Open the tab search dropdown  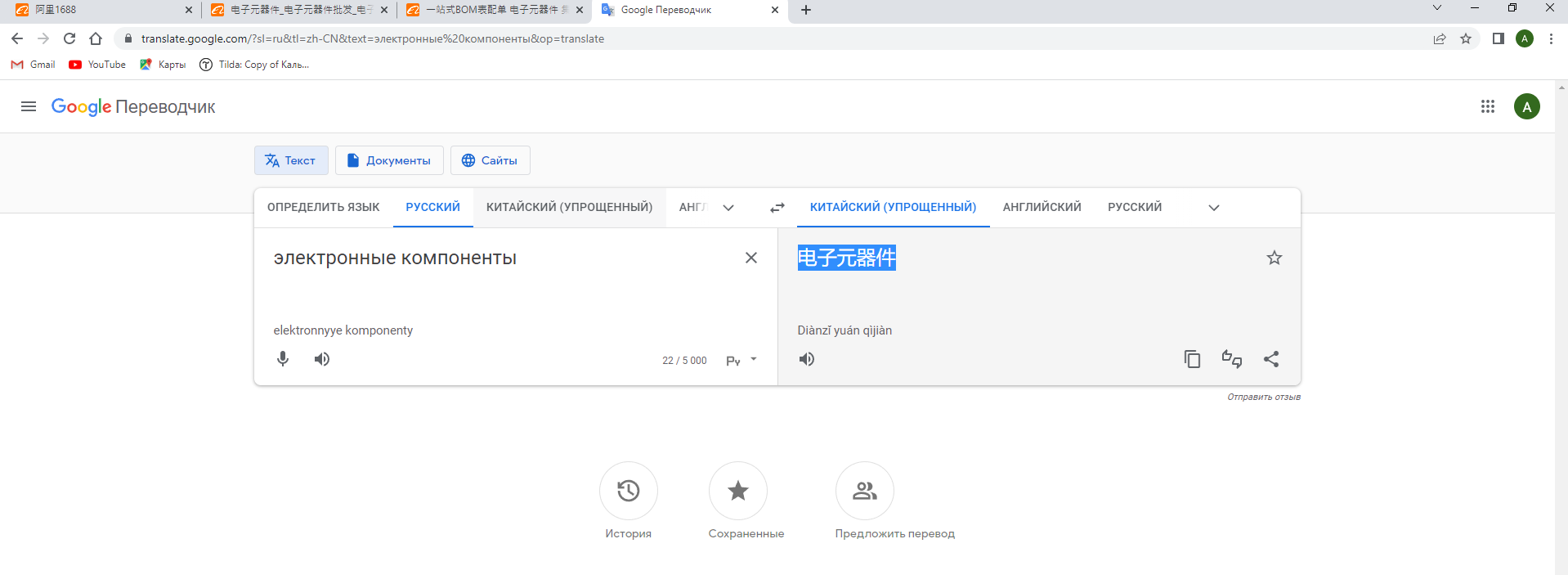(1437, 7)
